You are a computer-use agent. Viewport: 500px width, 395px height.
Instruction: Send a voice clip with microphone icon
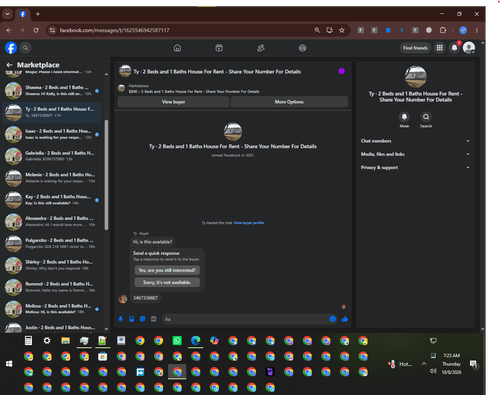(121, 319)
